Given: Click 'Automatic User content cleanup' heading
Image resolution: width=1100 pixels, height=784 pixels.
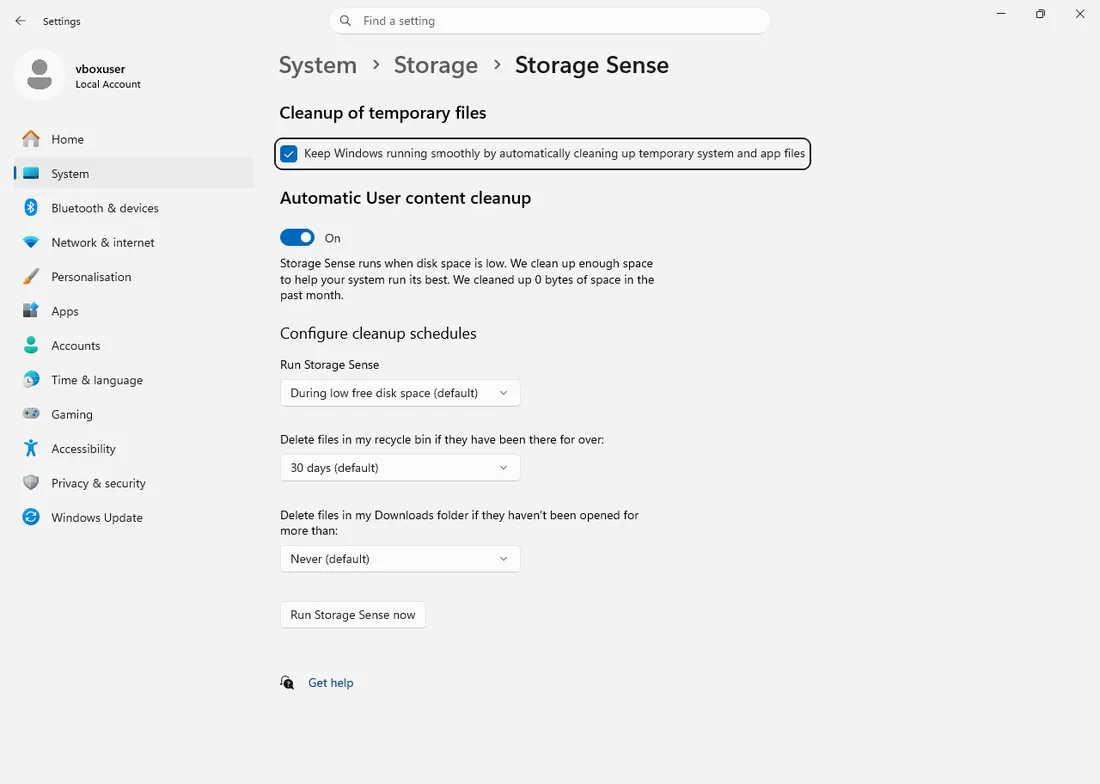Looking at the screenshot, I should (x=405, y=198).
